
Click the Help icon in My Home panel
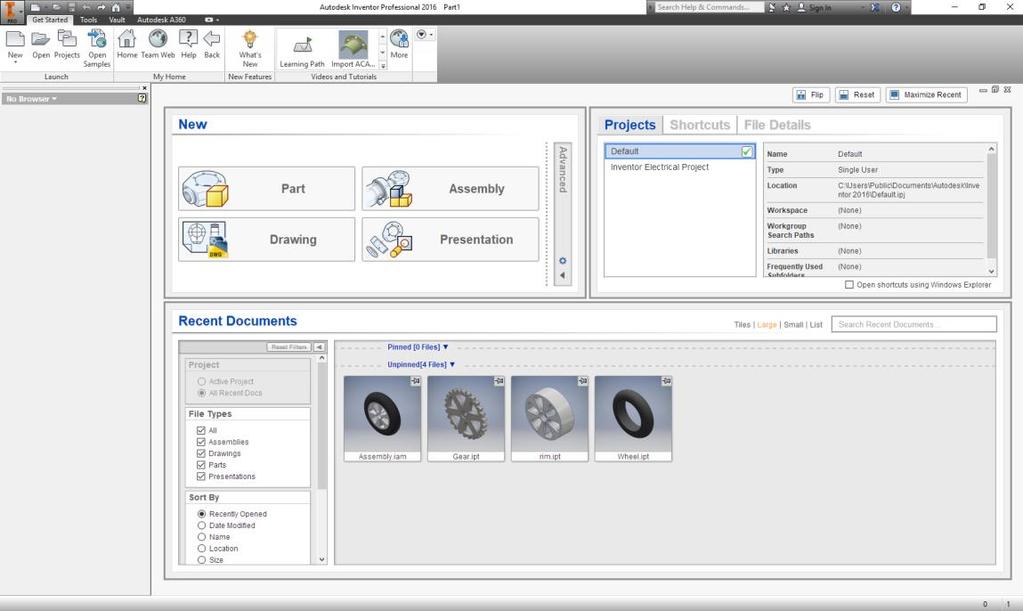coord(188,39)
